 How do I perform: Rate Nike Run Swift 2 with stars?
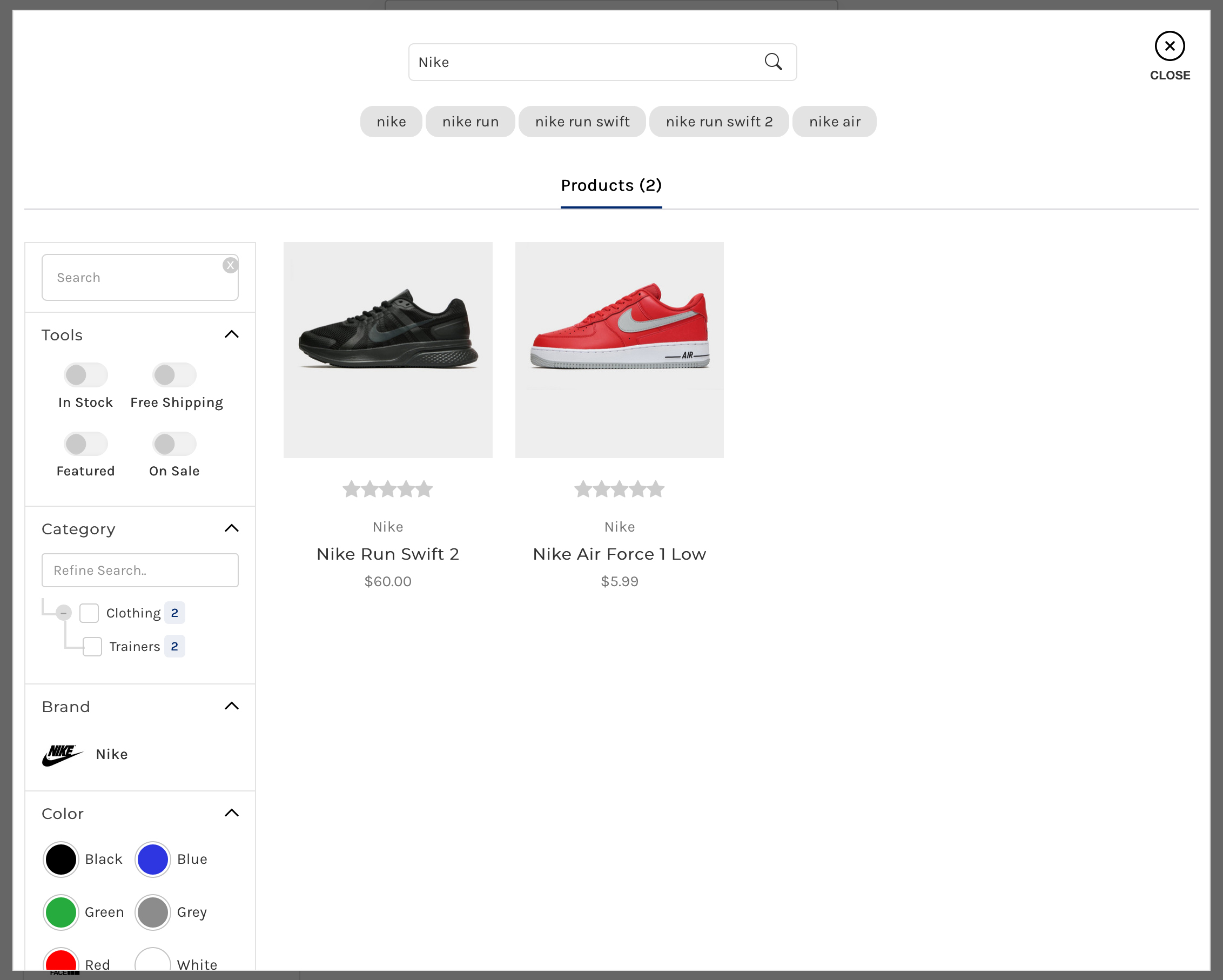(x=388, y=489)
